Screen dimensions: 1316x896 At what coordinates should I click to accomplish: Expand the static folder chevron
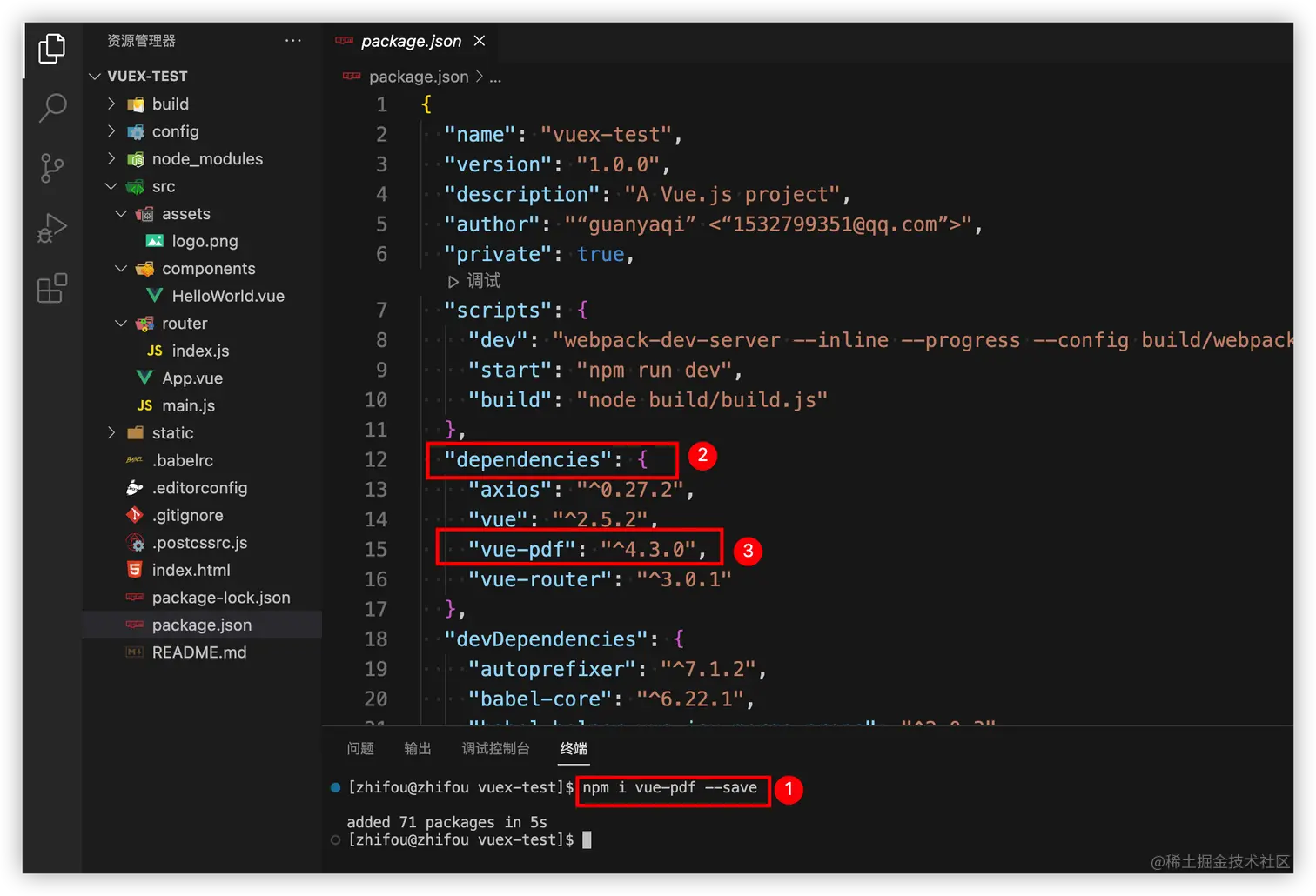111,432
